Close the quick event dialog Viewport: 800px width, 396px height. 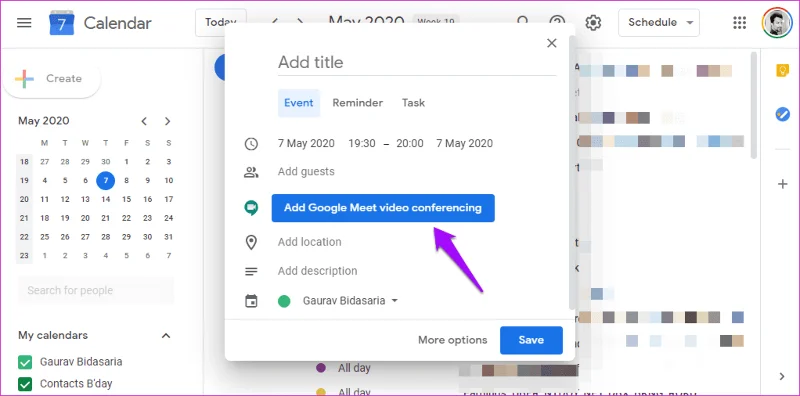click(x=552, y=43)
